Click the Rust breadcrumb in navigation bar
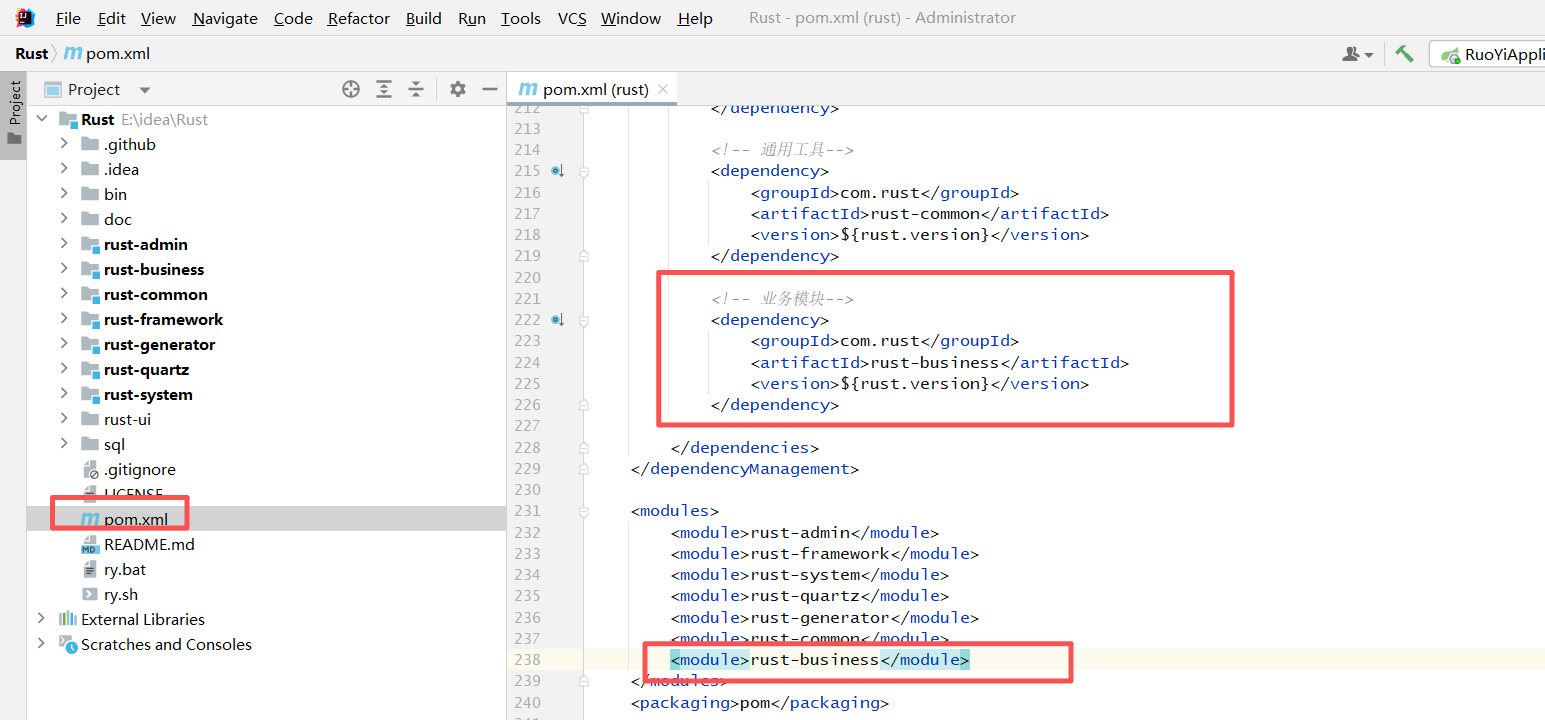 click(31, 53)
